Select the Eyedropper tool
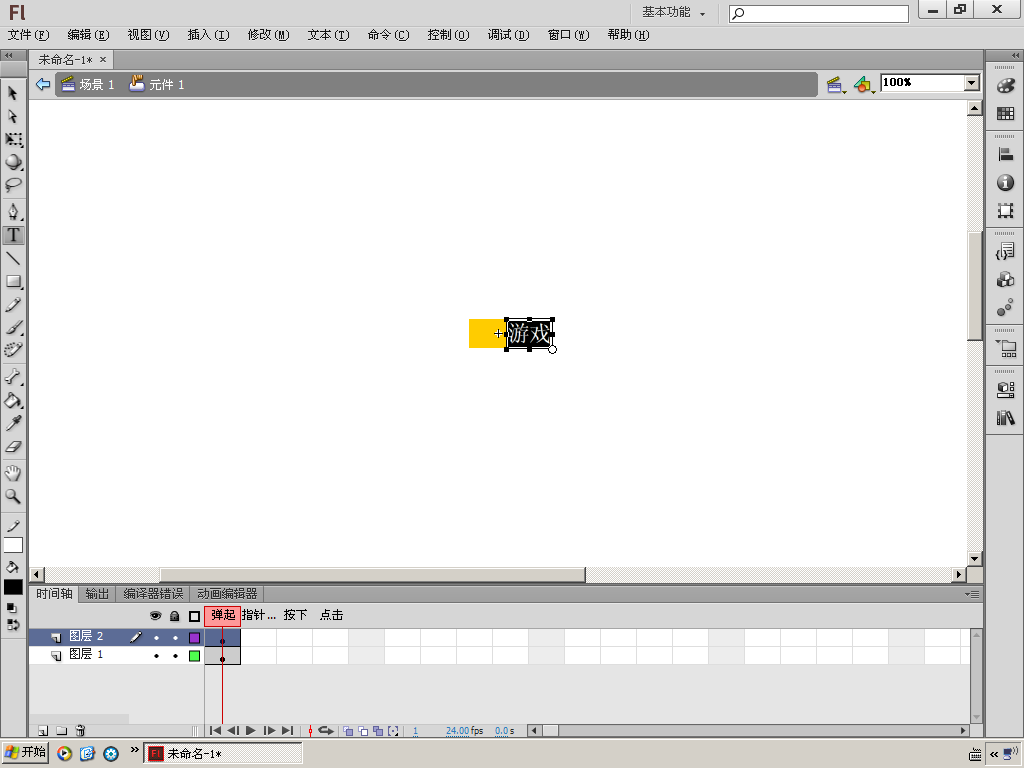The height and width of the screenshot is (768, 1024). [x=13, y=424]
